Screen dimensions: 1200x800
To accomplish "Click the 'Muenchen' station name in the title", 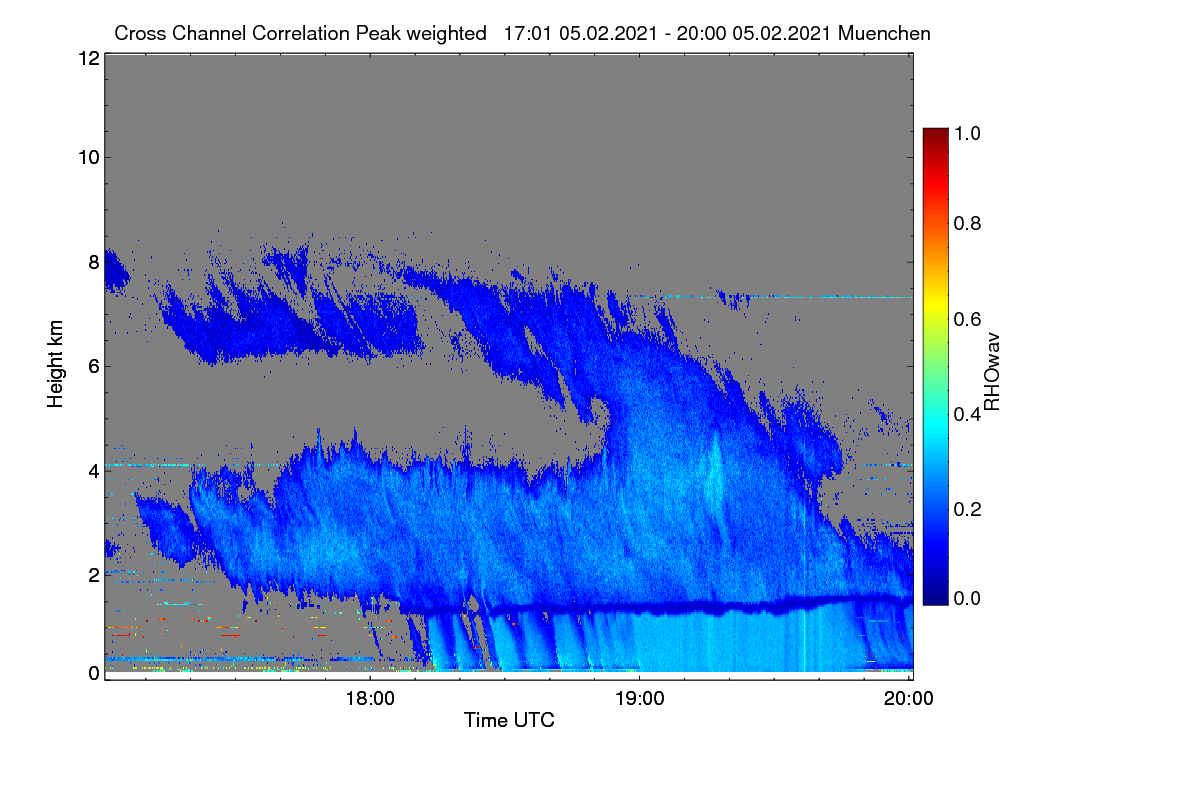I will 885,33.
